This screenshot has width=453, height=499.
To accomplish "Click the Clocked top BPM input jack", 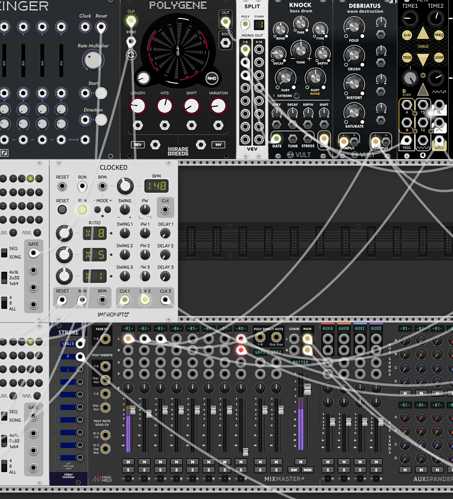I will [x=102, y=186].
